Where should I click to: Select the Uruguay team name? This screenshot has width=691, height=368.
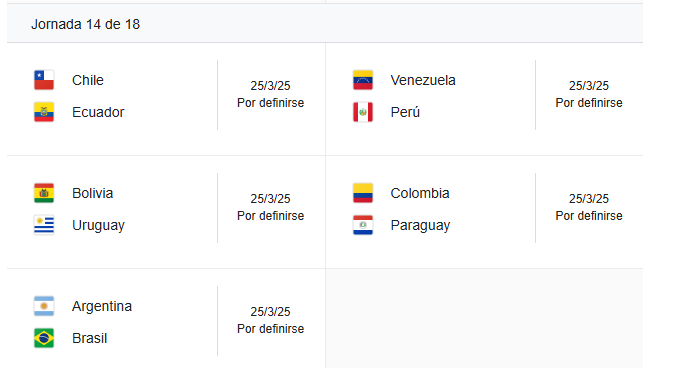(x=98, y=226)
